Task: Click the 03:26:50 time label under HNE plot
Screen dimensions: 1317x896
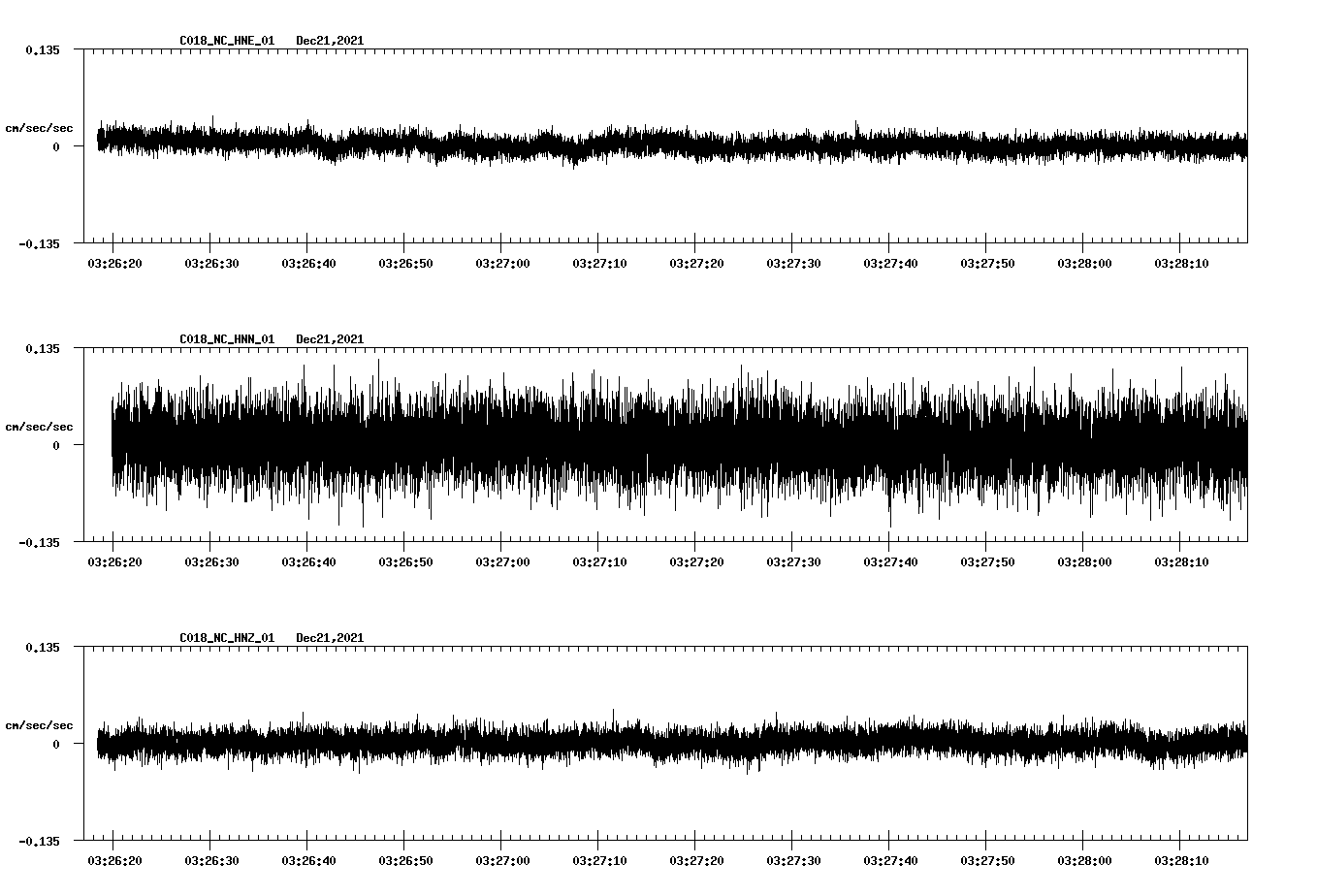Action: pos(405,263)
